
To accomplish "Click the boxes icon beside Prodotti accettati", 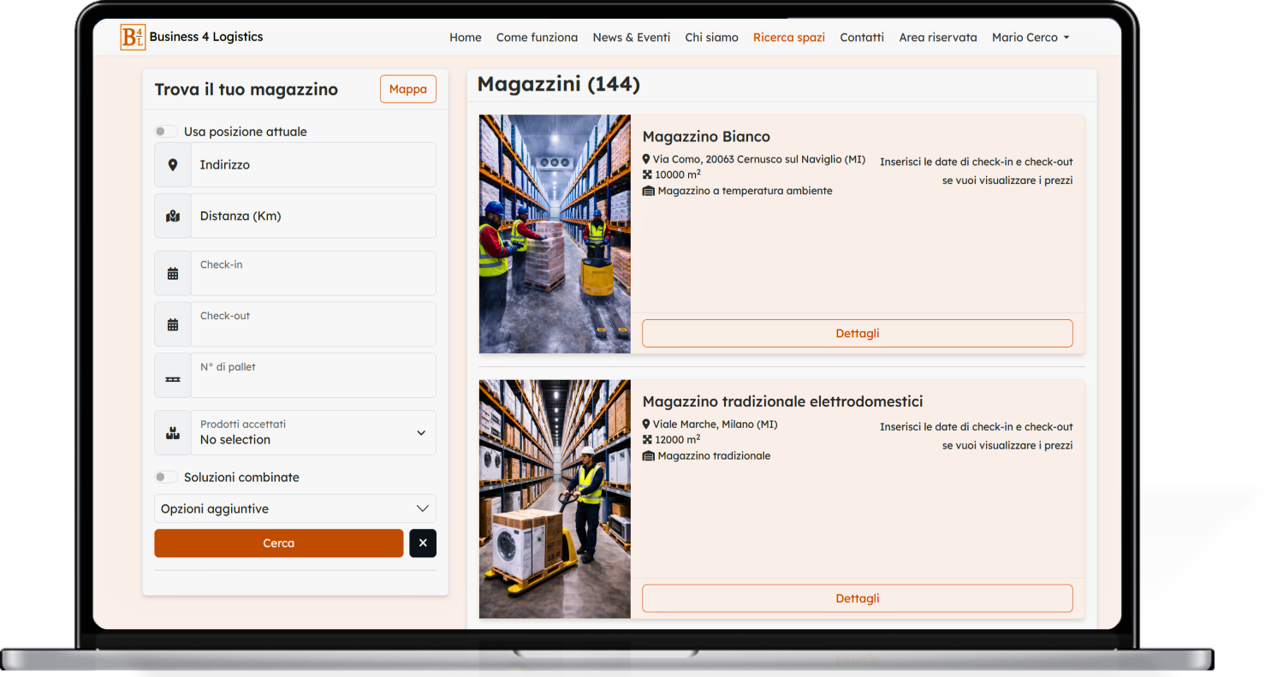I will click(173, 433).
